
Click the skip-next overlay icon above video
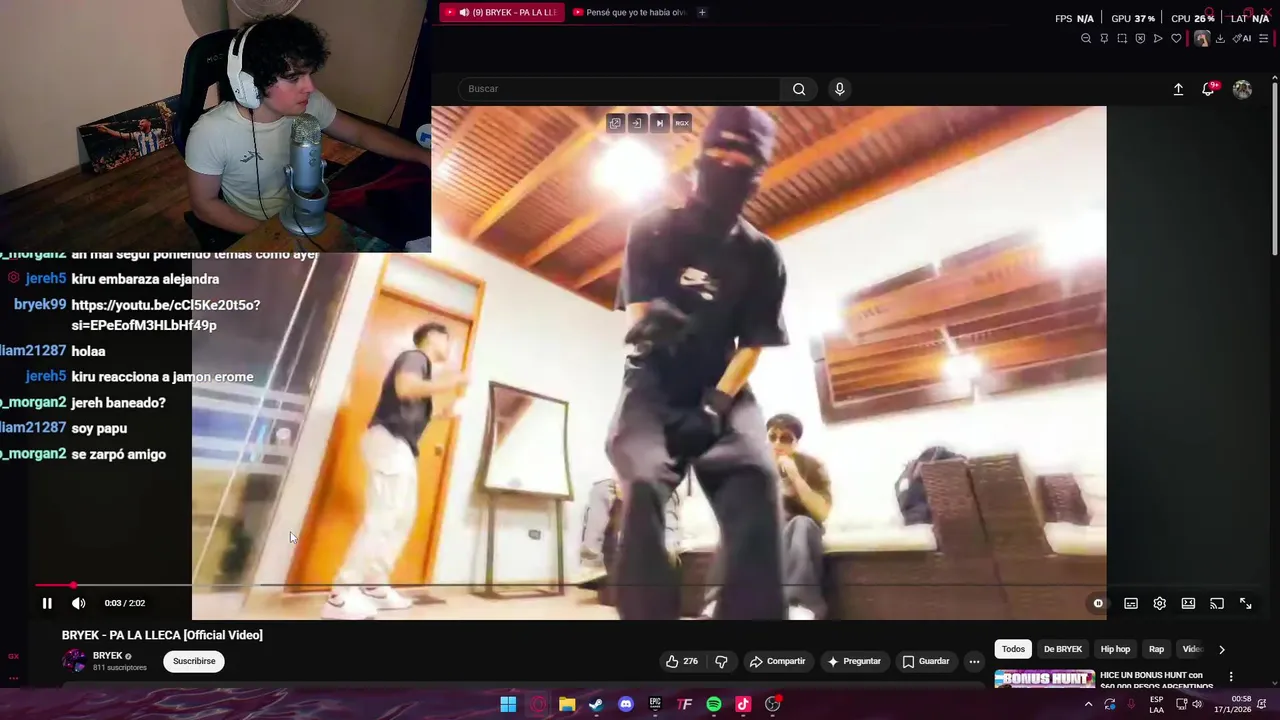click(659, 123)
